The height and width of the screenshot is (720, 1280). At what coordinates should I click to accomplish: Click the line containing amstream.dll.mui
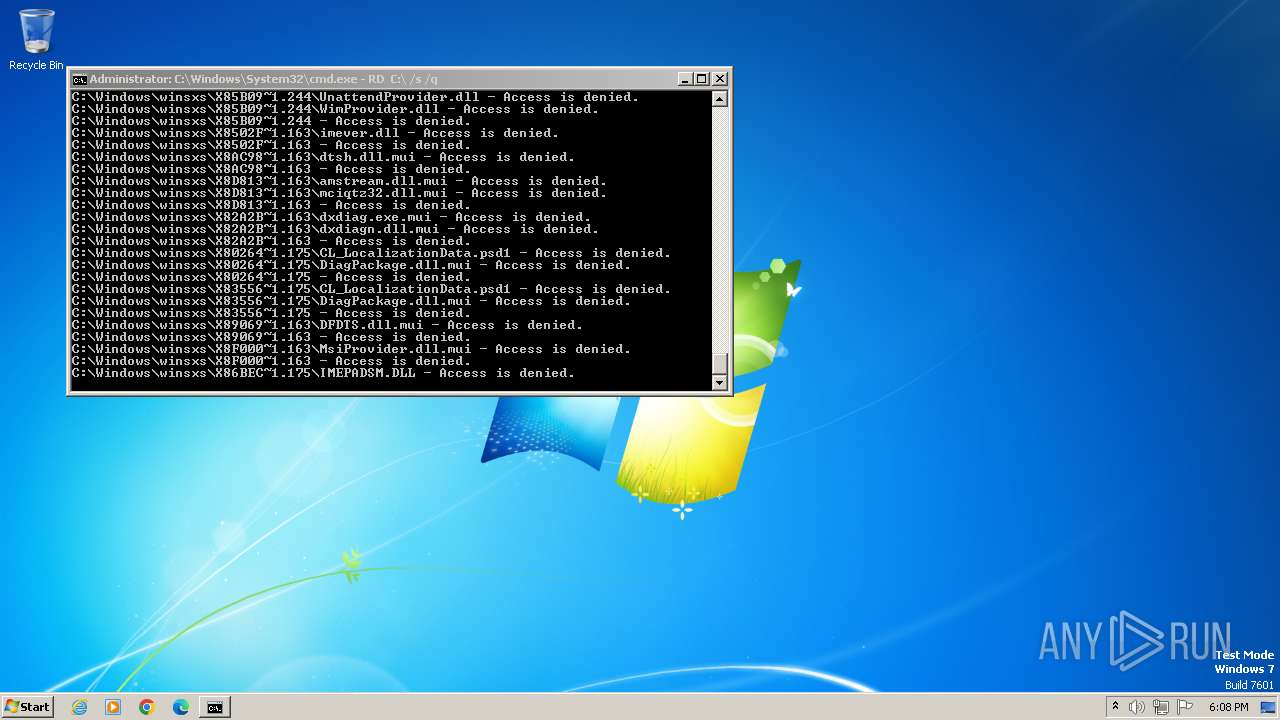(339, 181)
